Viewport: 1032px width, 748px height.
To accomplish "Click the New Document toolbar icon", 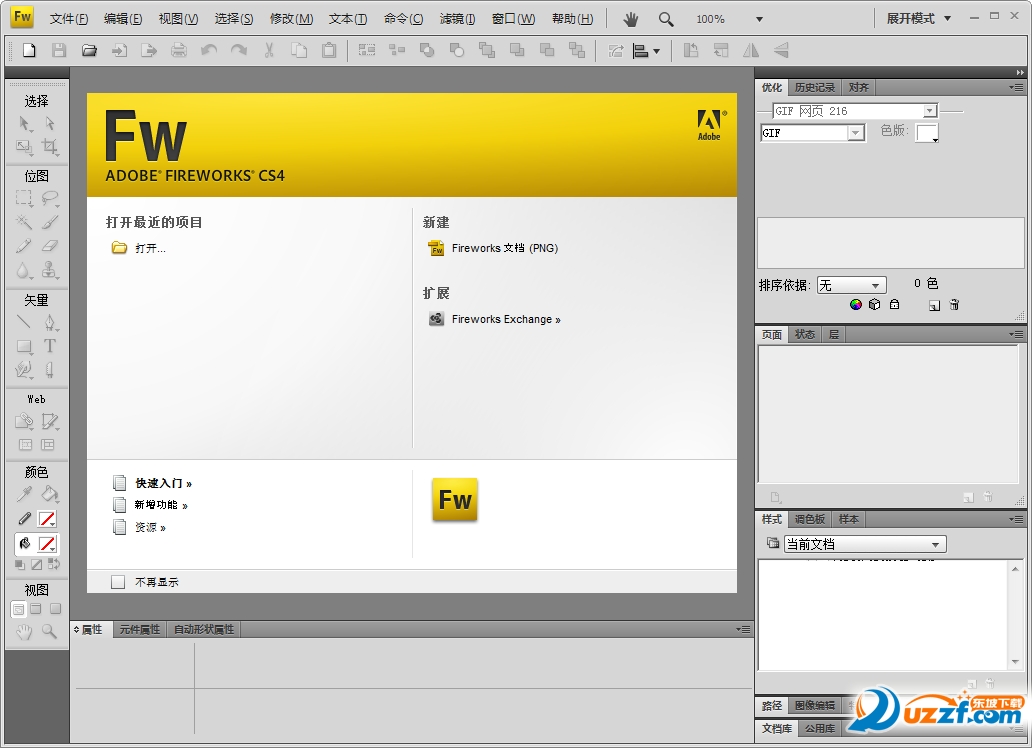I will click(29, 50).
